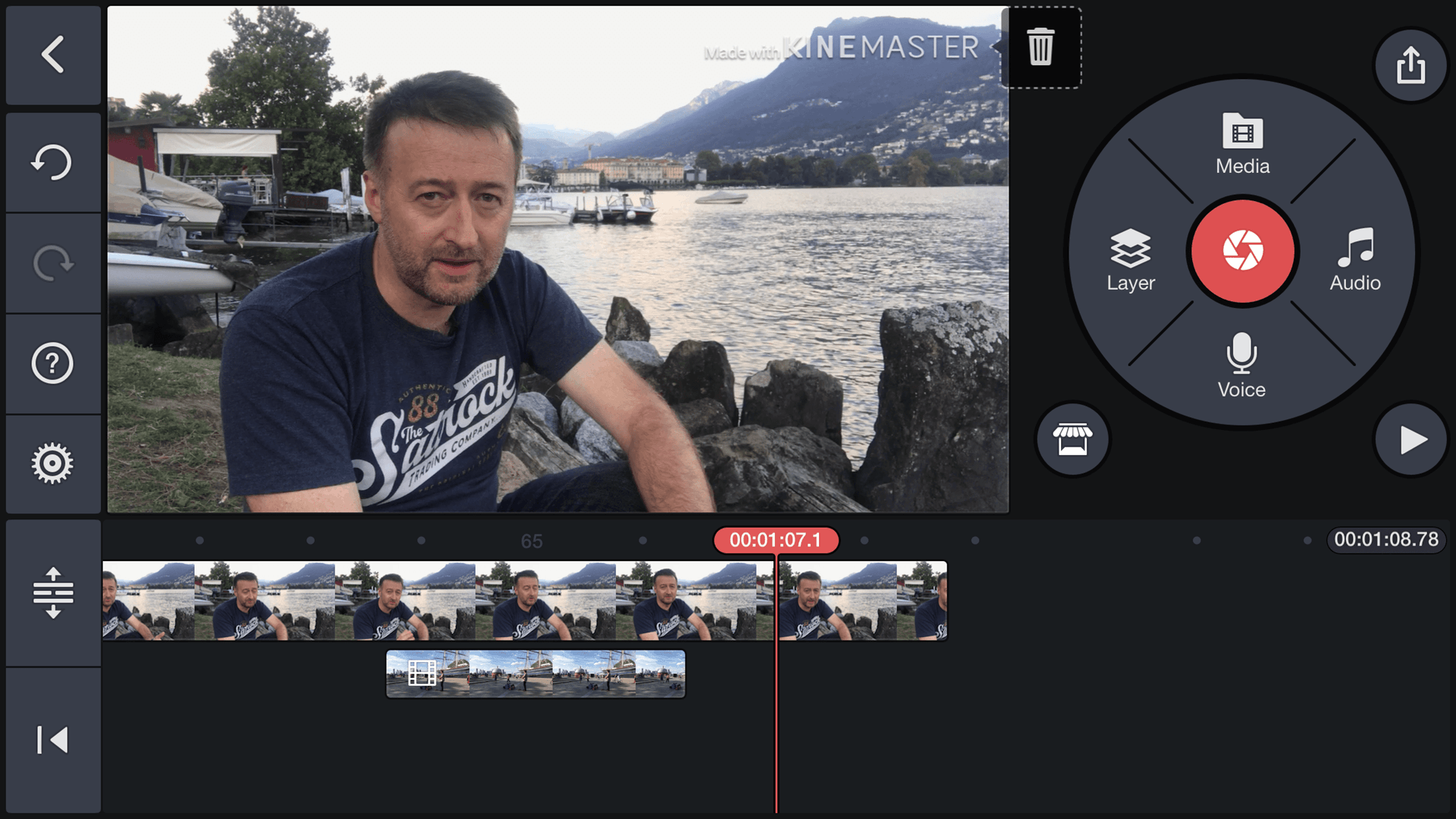Redo the last undone edit
This screenshot has height=819, width=1456.
tap(53, 263)
